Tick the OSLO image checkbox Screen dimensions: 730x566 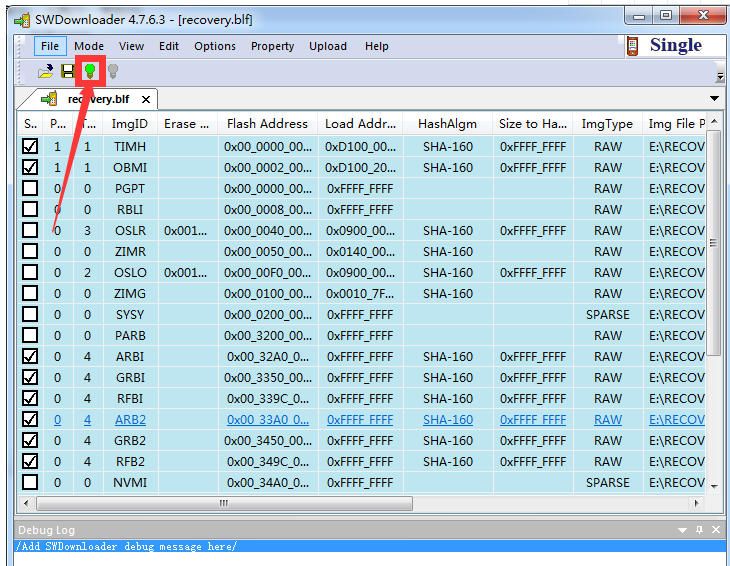point(30,272)
